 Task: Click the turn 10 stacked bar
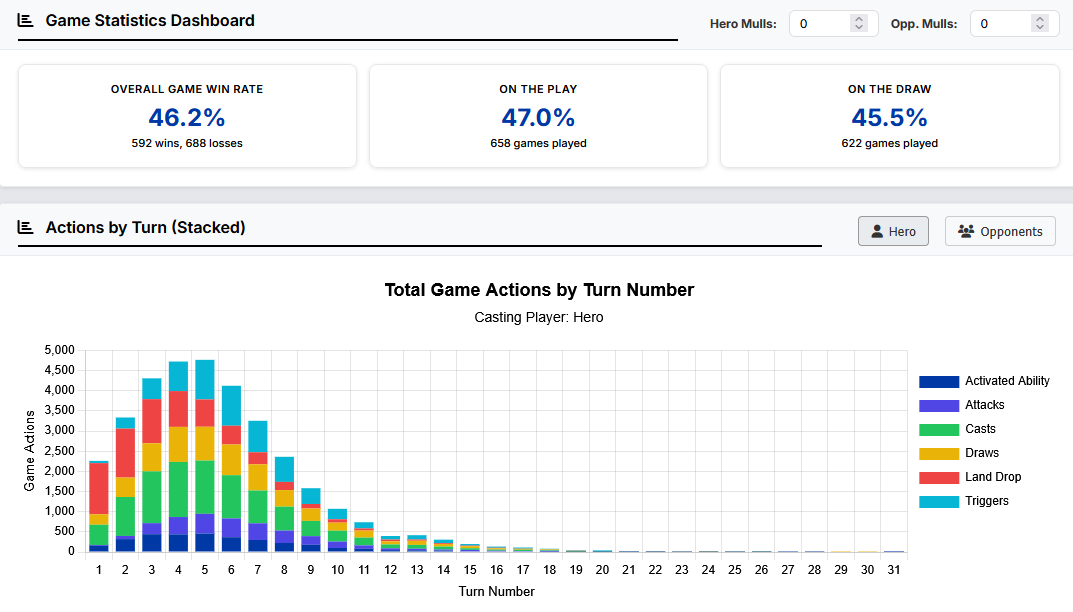[x=337, y=531]
